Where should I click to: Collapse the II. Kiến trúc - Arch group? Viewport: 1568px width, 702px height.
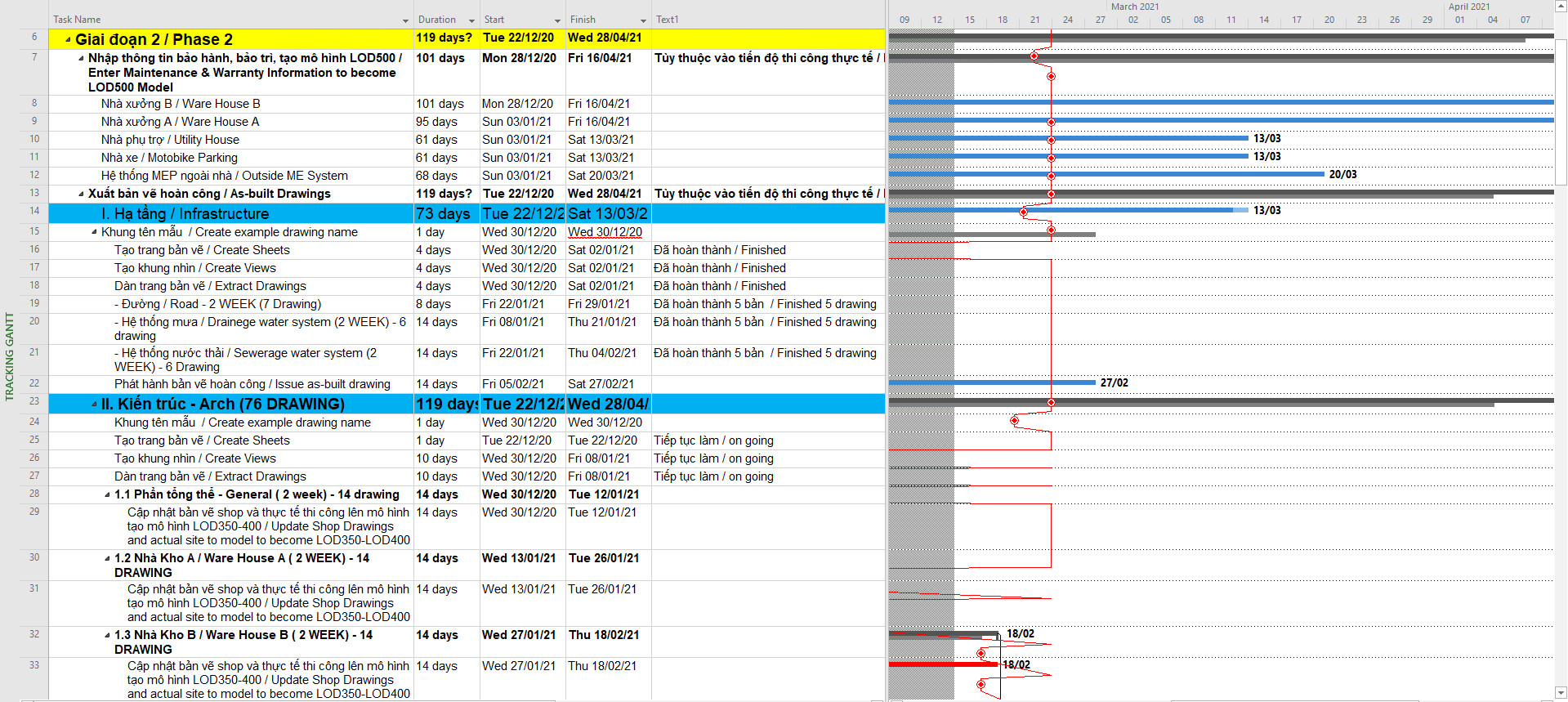94,405
